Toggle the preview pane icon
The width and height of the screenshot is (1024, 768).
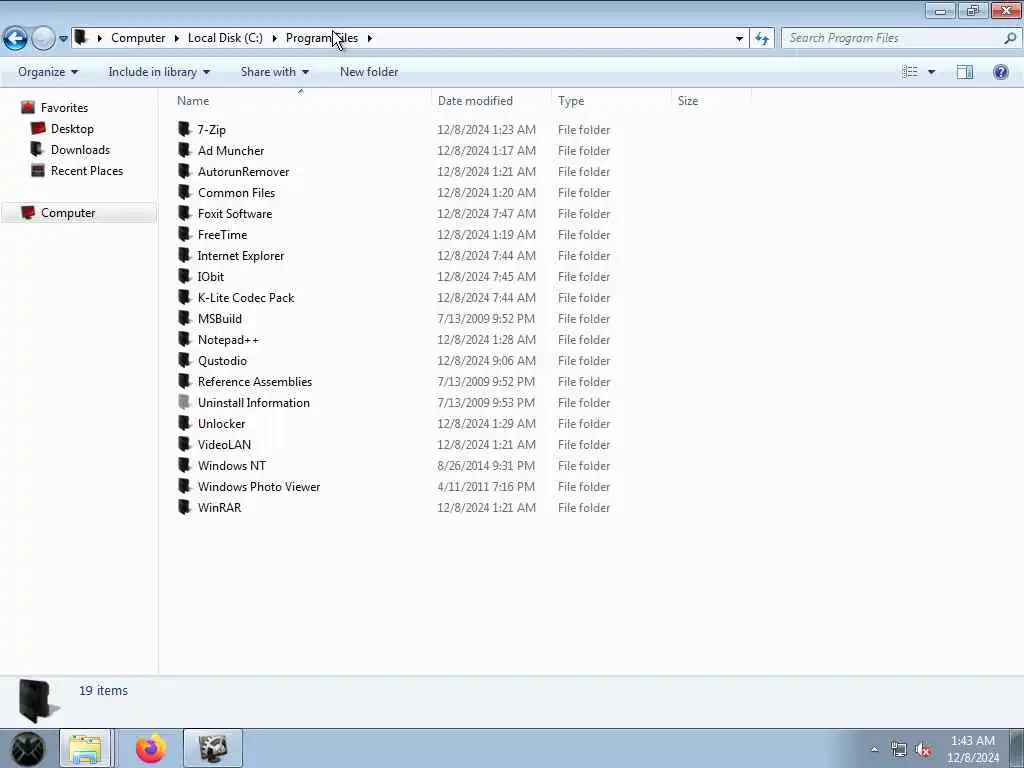(x=965, y=72)
